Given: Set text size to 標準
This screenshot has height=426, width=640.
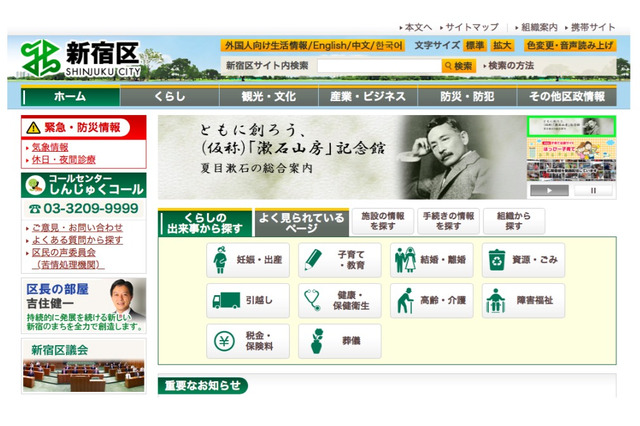Looking at the screenshot, I should tap(475, 45).
